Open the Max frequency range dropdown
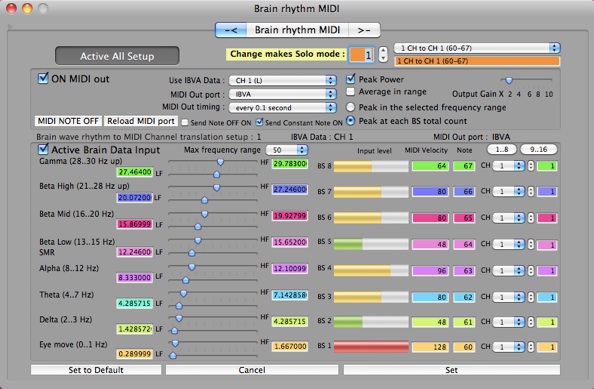Image resolution: width=594 pixels, height=389 pixels. pyautogui.click(x=287, y=150)
